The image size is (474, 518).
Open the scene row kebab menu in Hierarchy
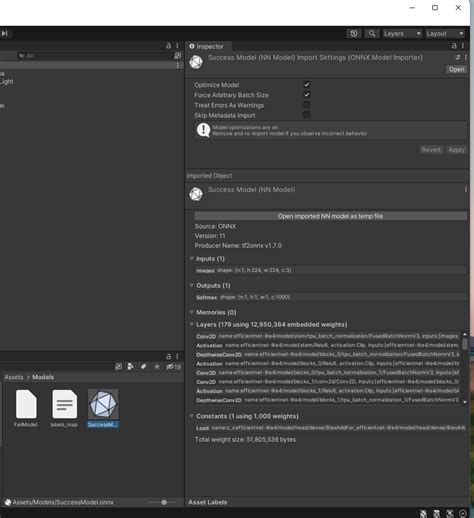coord(178,66)
